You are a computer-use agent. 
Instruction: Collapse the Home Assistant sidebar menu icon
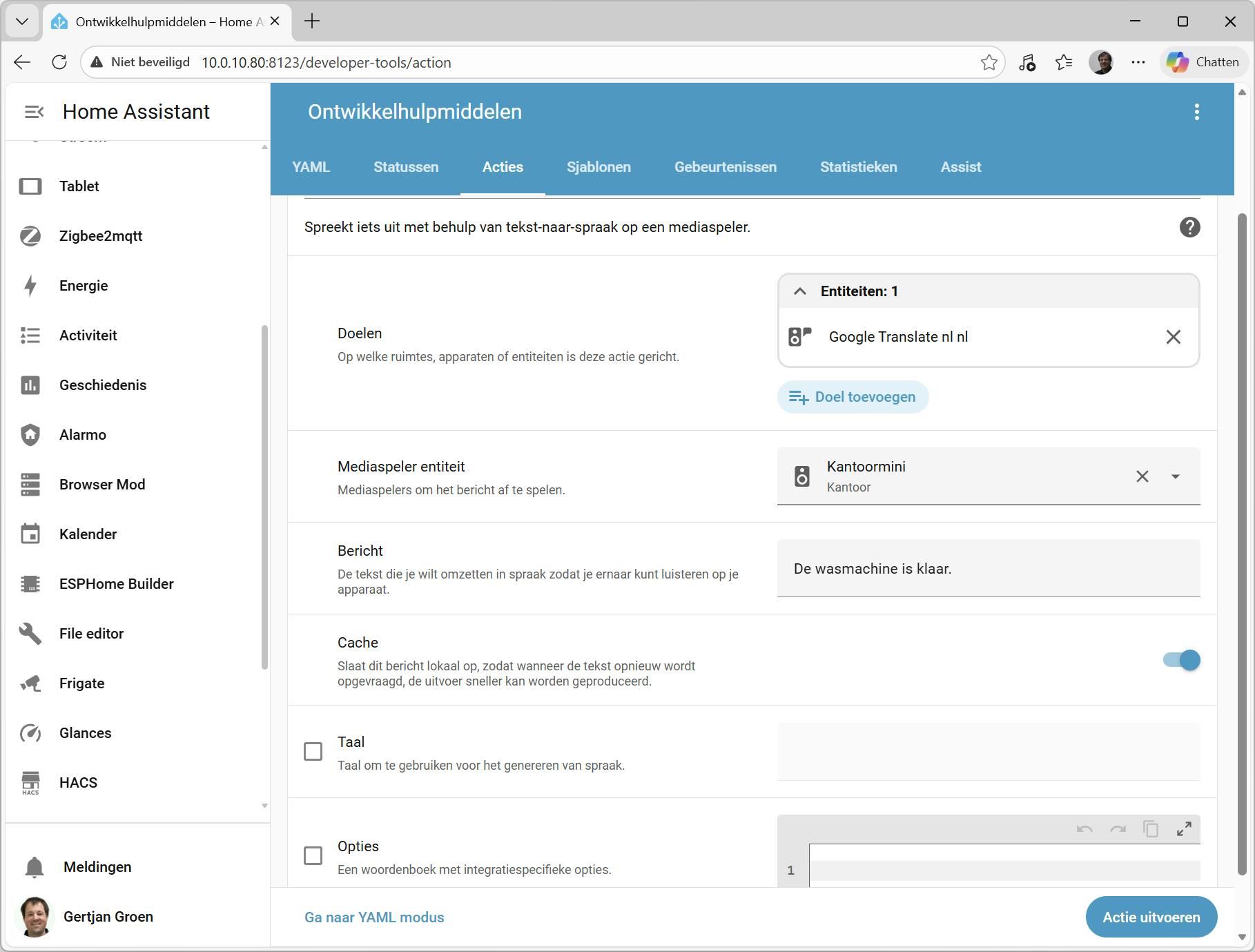(34, 112)
